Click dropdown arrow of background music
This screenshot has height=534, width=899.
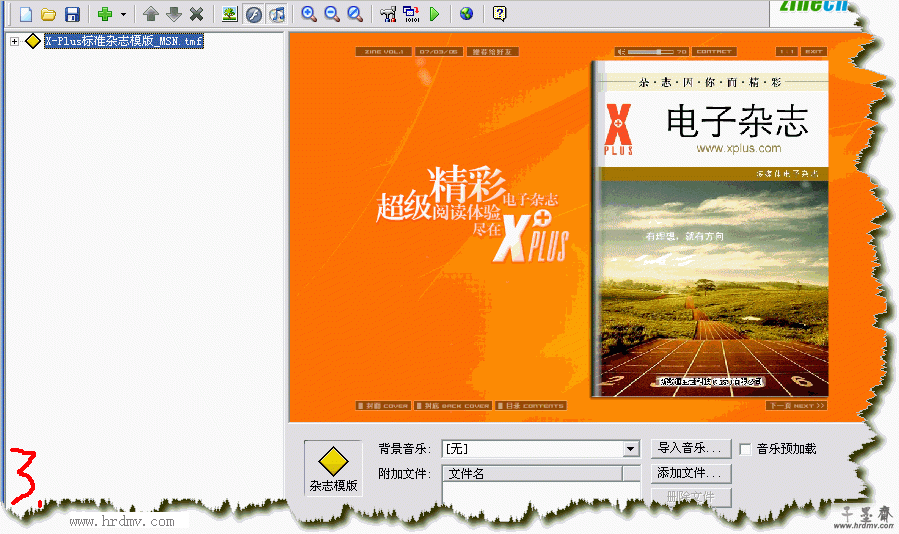(631, 449)
